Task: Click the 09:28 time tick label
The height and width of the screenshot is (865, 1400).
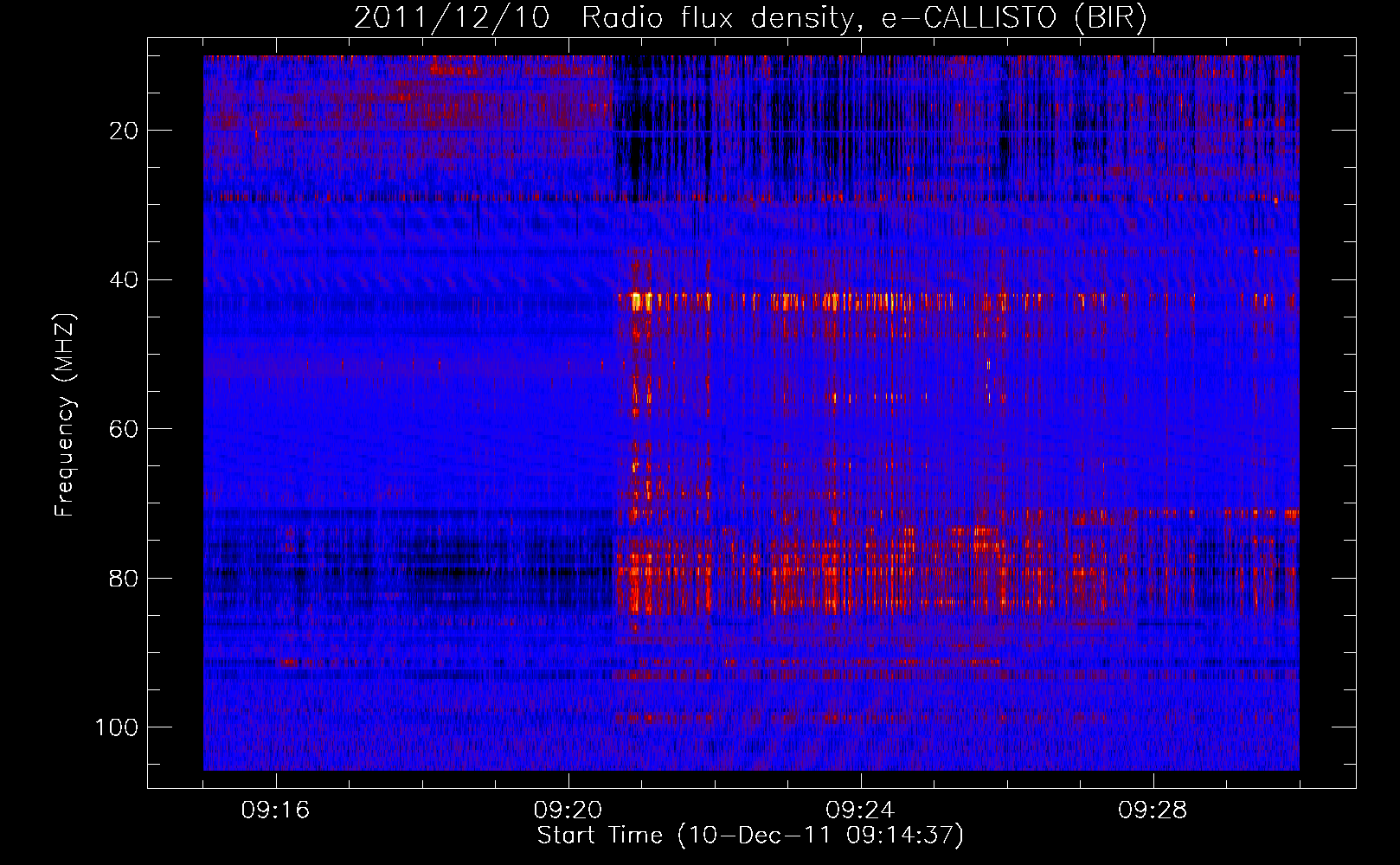Action: (x=1153, y=811)
